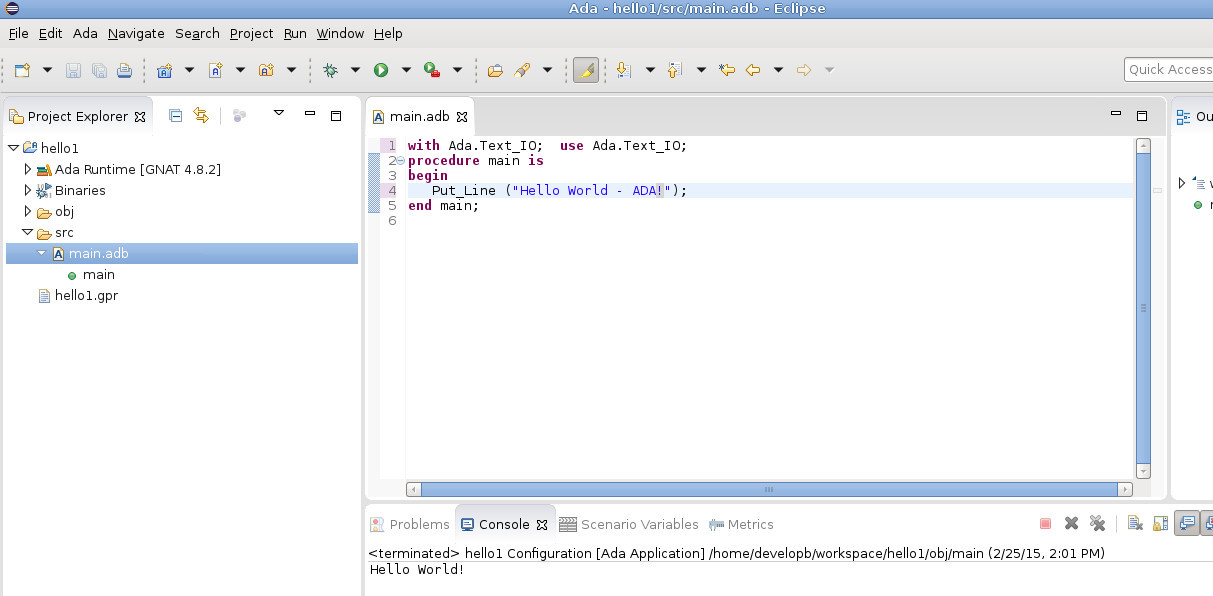Minimize the editor area
Viewport: 1213px width, 596px height.
pos(1116,114)
